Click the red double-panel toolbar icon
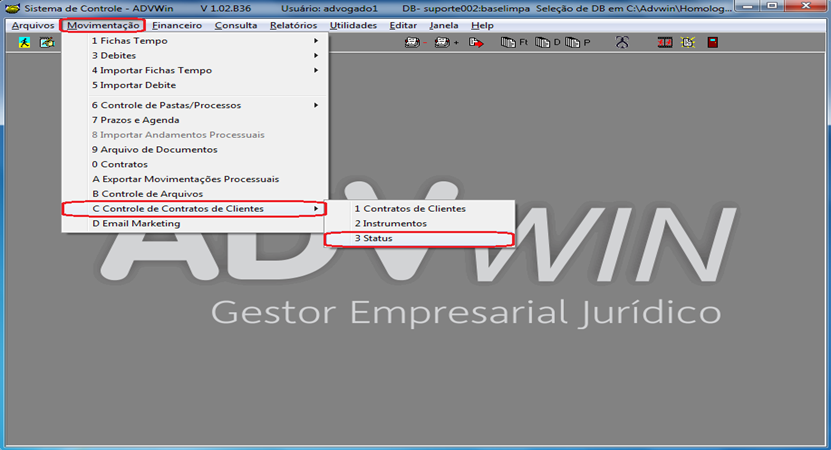831x450 pixels. pos(665,42)
